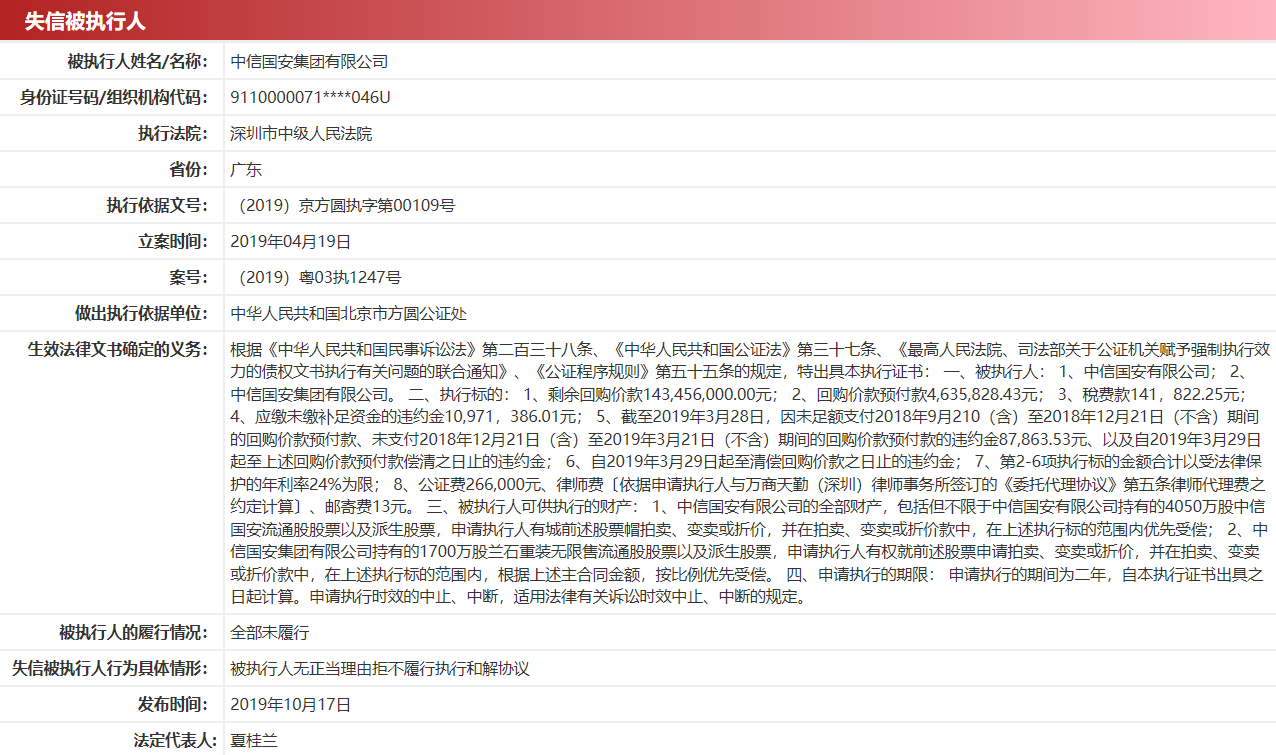This screenshot has height=755, width=1276.
Task: Click publish date 2019年10月17日
Action: [291, 705]
